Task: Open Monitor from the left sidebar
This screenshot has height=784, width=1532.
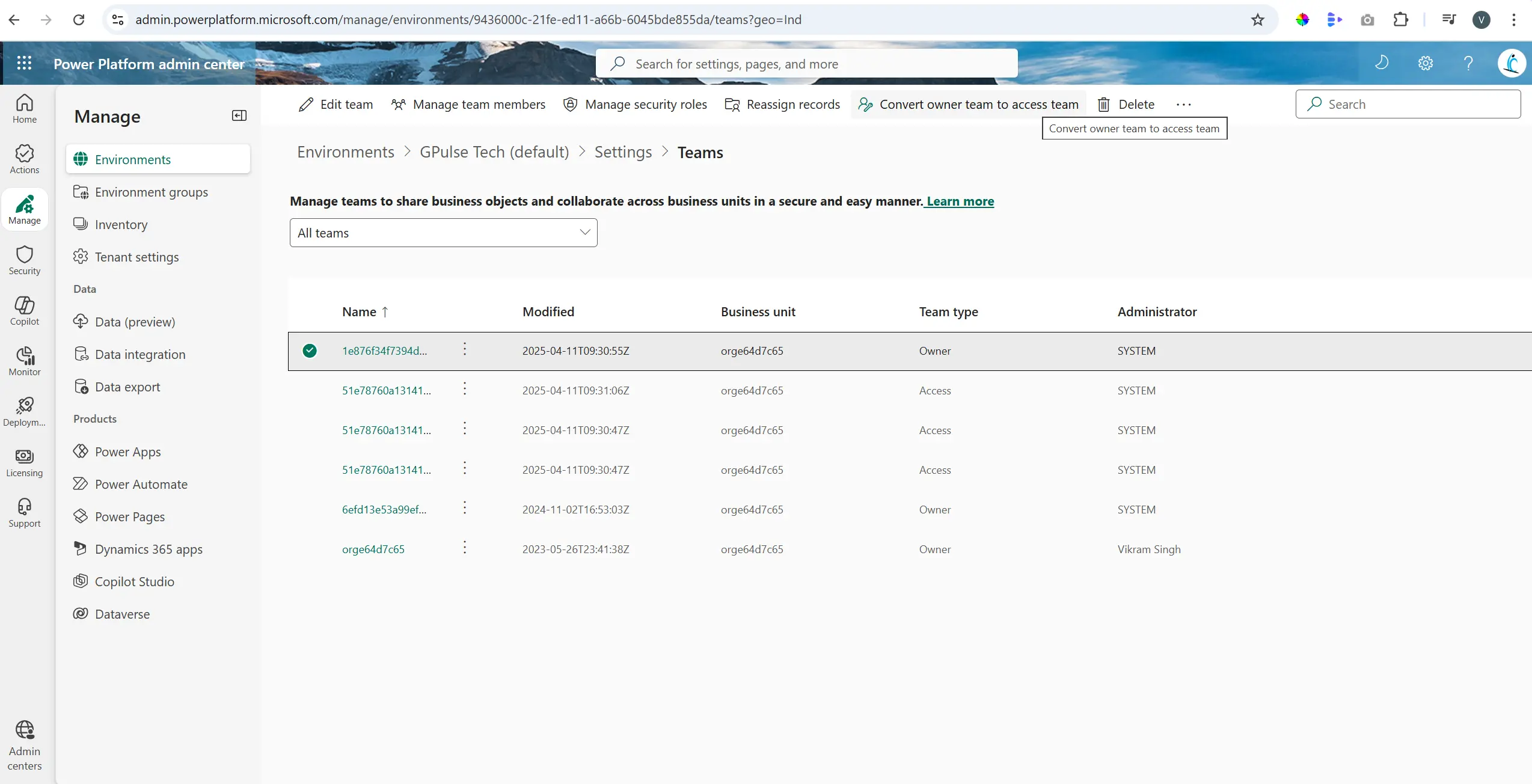Action: [24, 360]
